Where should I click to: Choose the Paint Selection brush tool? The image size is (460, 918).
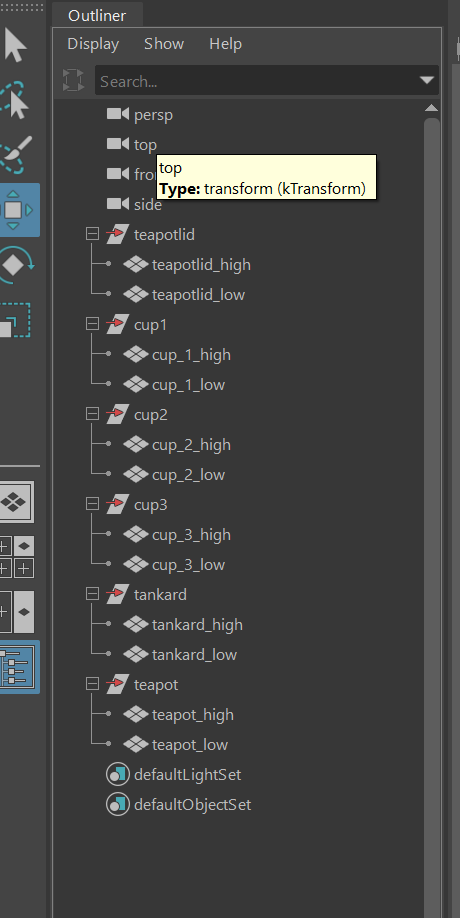(16, 153)
